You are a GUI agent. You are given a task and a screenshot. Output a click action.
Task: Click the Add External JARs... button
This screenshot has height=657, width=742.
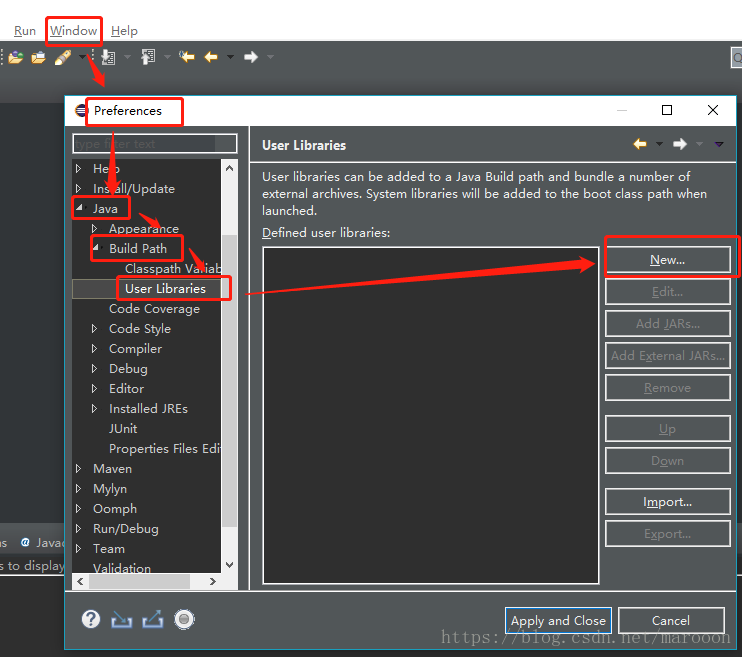click(667, 355)
